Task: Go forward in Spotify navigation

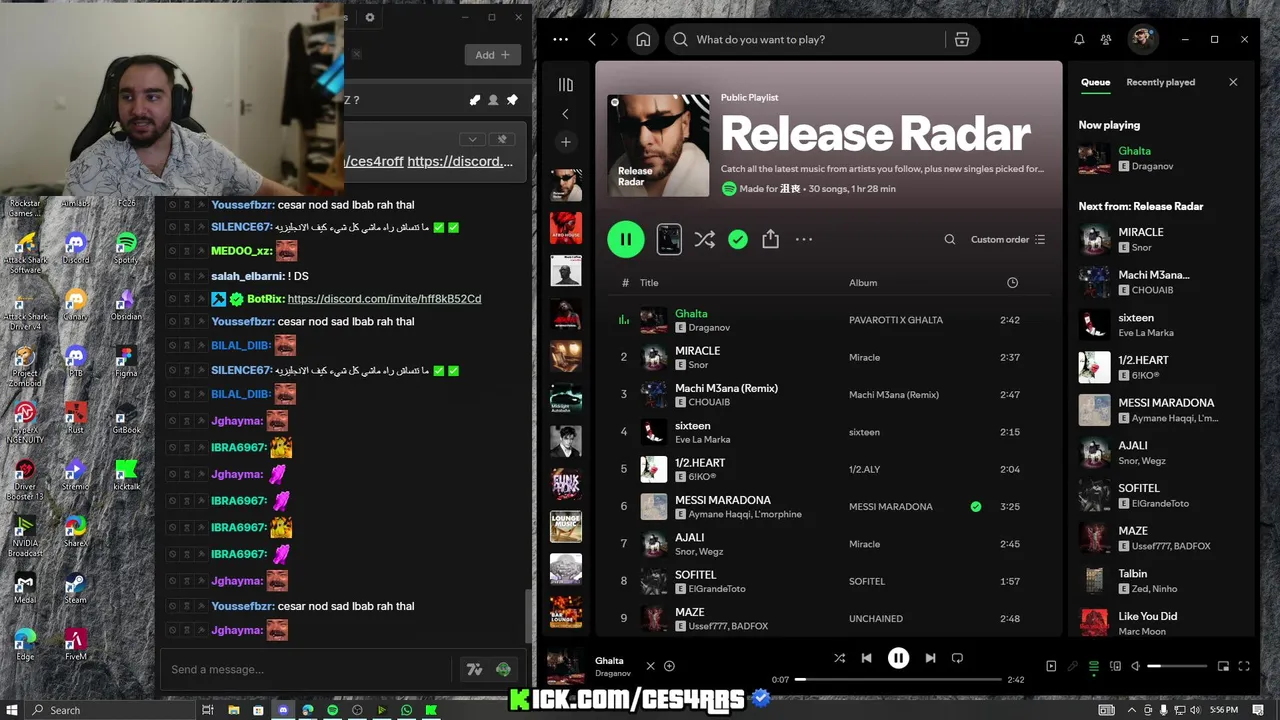Action: coord(614,39)
